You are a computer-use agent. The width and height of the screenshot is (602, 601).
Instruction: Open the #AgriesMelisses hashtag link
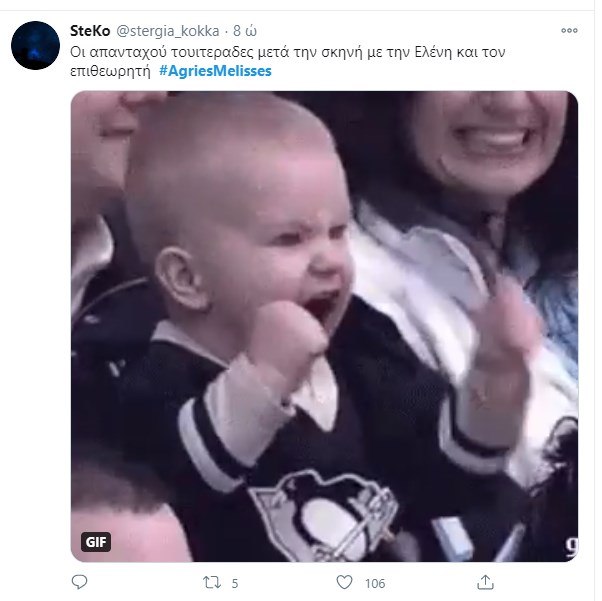[215, 71]
